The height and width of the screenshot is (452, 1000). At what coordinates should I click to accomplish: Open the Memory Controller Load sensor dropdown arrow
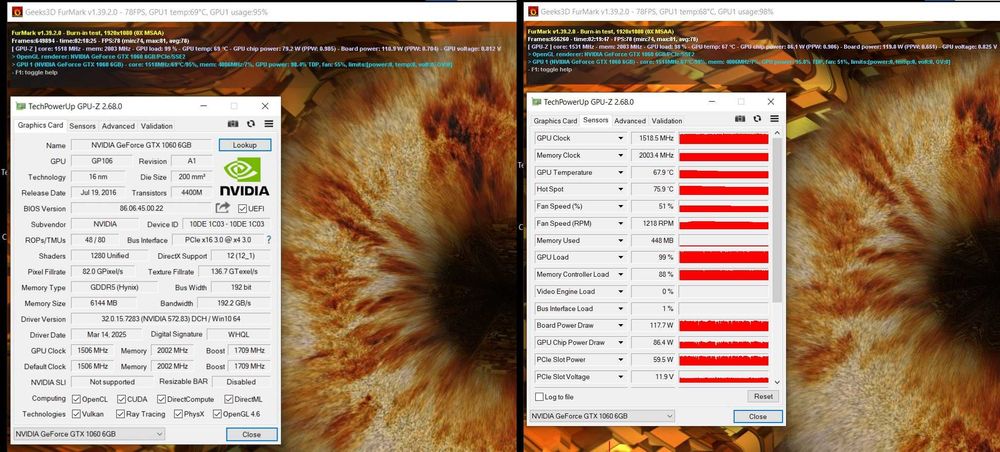620,275
